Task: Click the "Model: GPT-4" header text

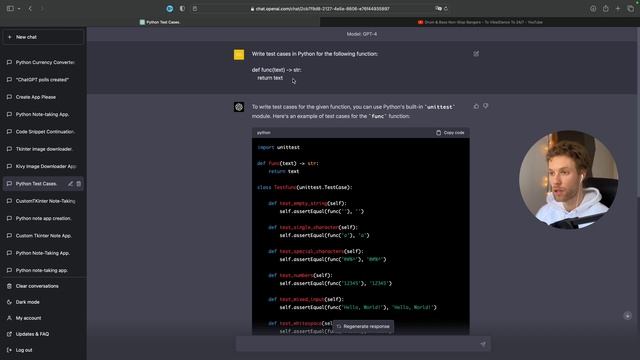Action: click(x=362, y=34)
